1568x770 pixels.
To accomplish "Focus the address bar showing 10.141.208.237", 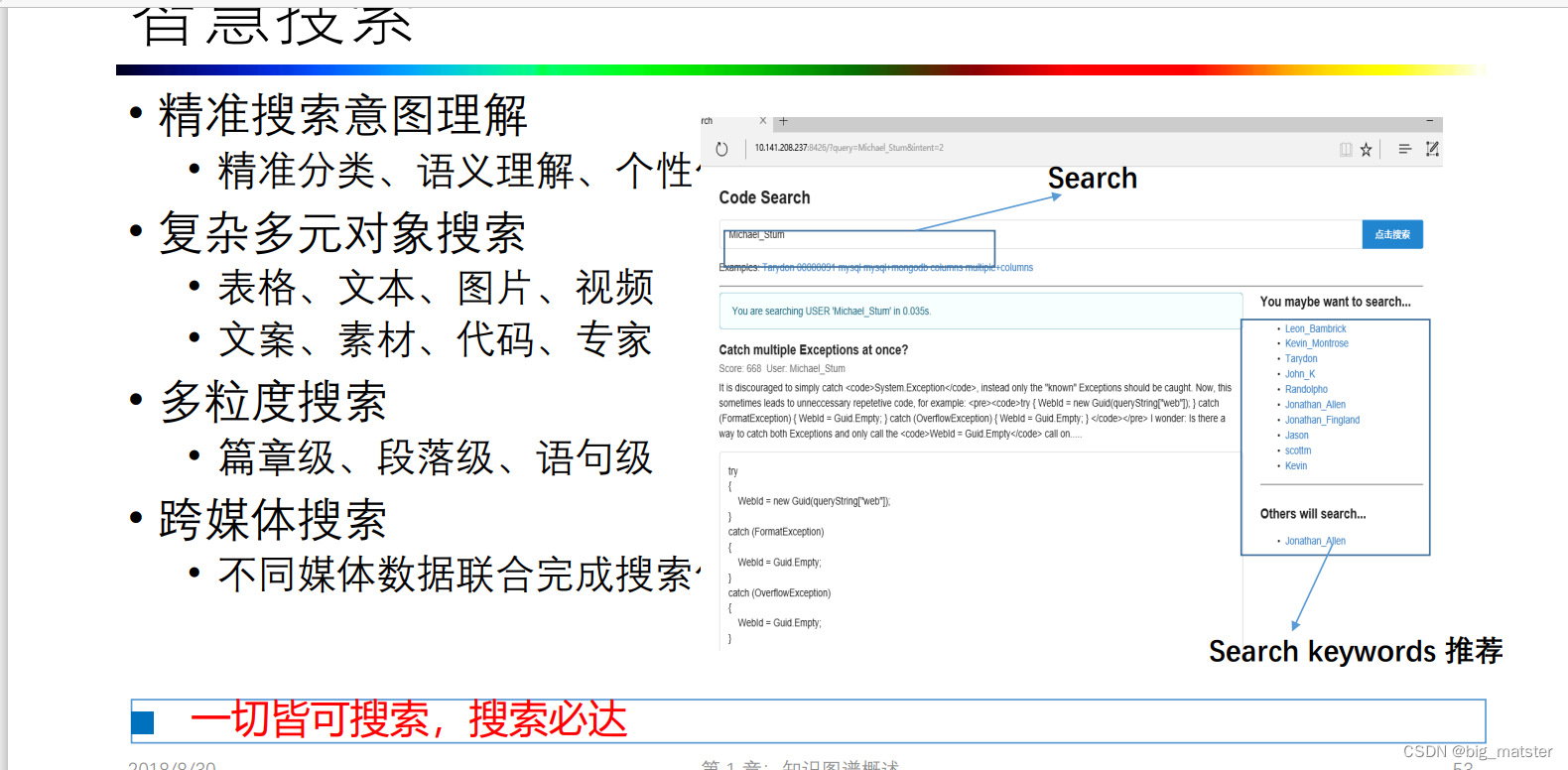I will tap(849, 148).
